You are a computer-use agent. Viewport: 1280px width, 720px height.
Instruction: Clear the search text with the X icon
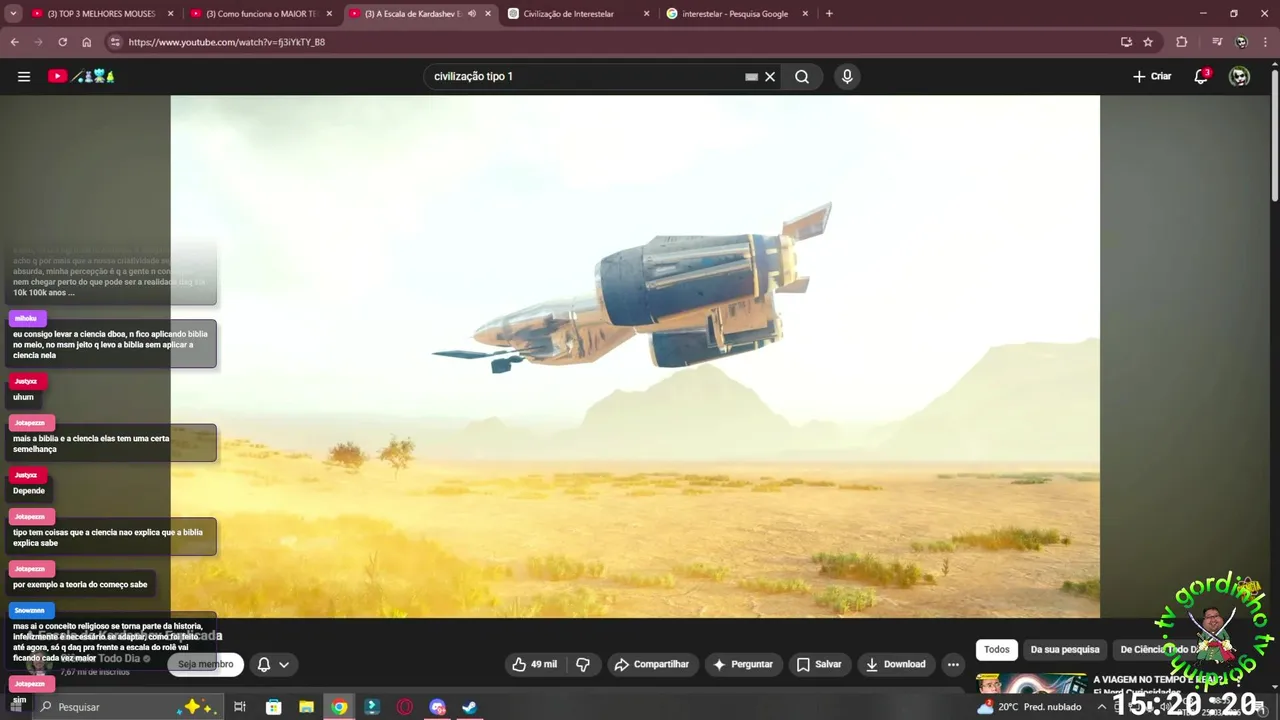(x=770, y=76)
